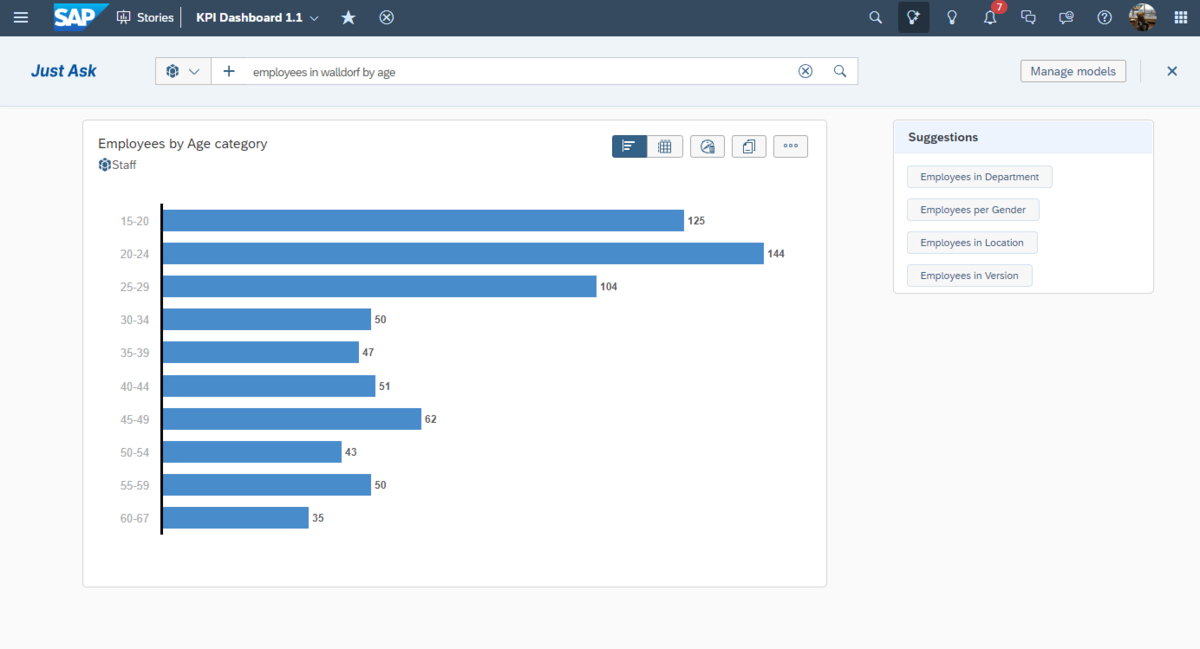
Task: Click the 20-24 age category bar
Action: pyautogui.click(x=462, y=254)
